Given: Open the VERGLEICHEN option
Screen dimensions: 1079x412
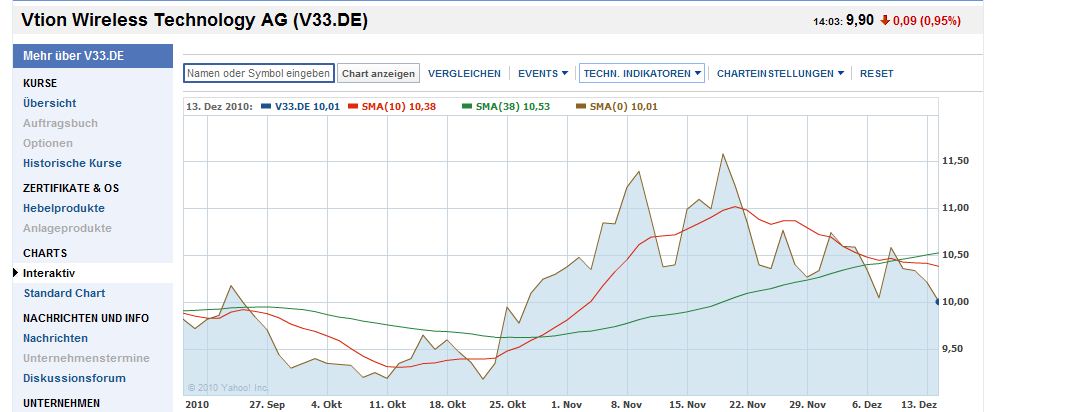Looking at the screenshot, I should 464,74.
